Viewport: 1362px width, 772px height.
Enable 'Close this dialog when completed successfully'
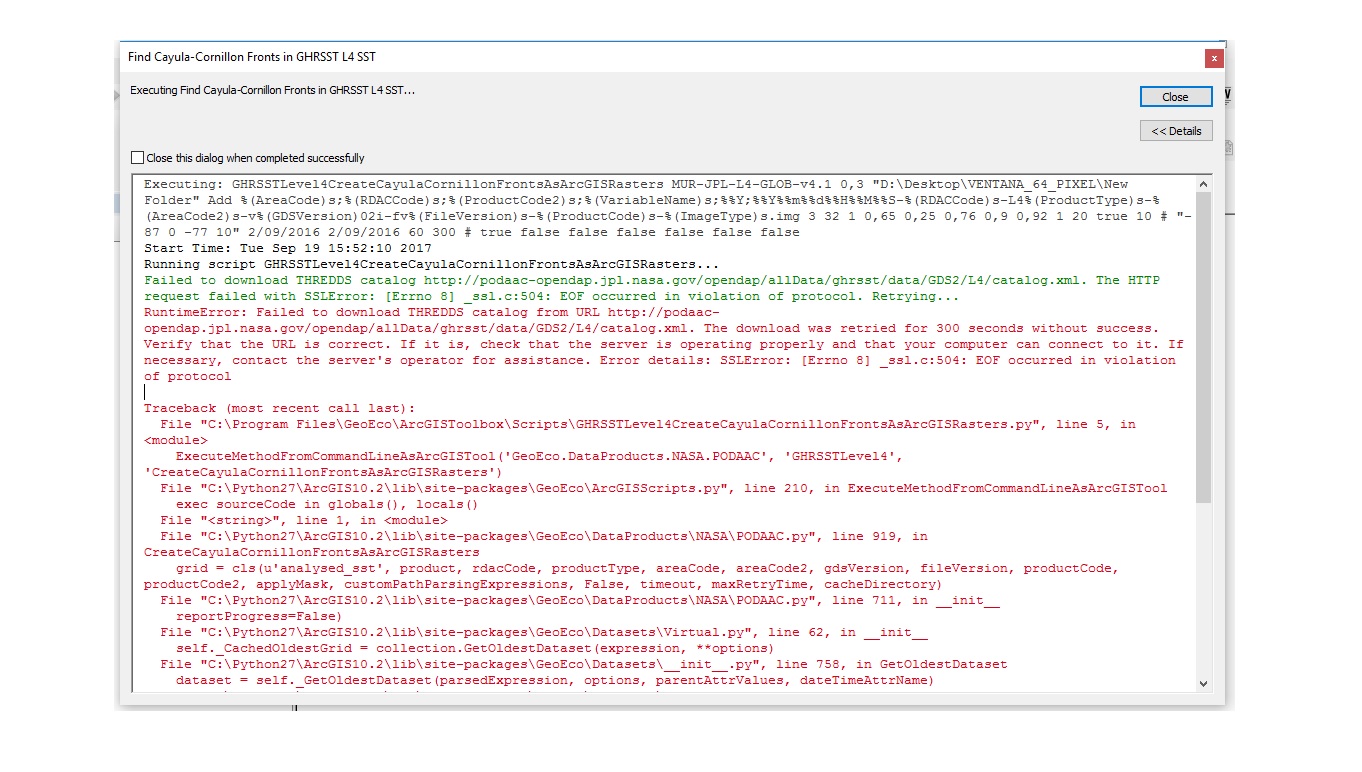[x=138, y=158]
